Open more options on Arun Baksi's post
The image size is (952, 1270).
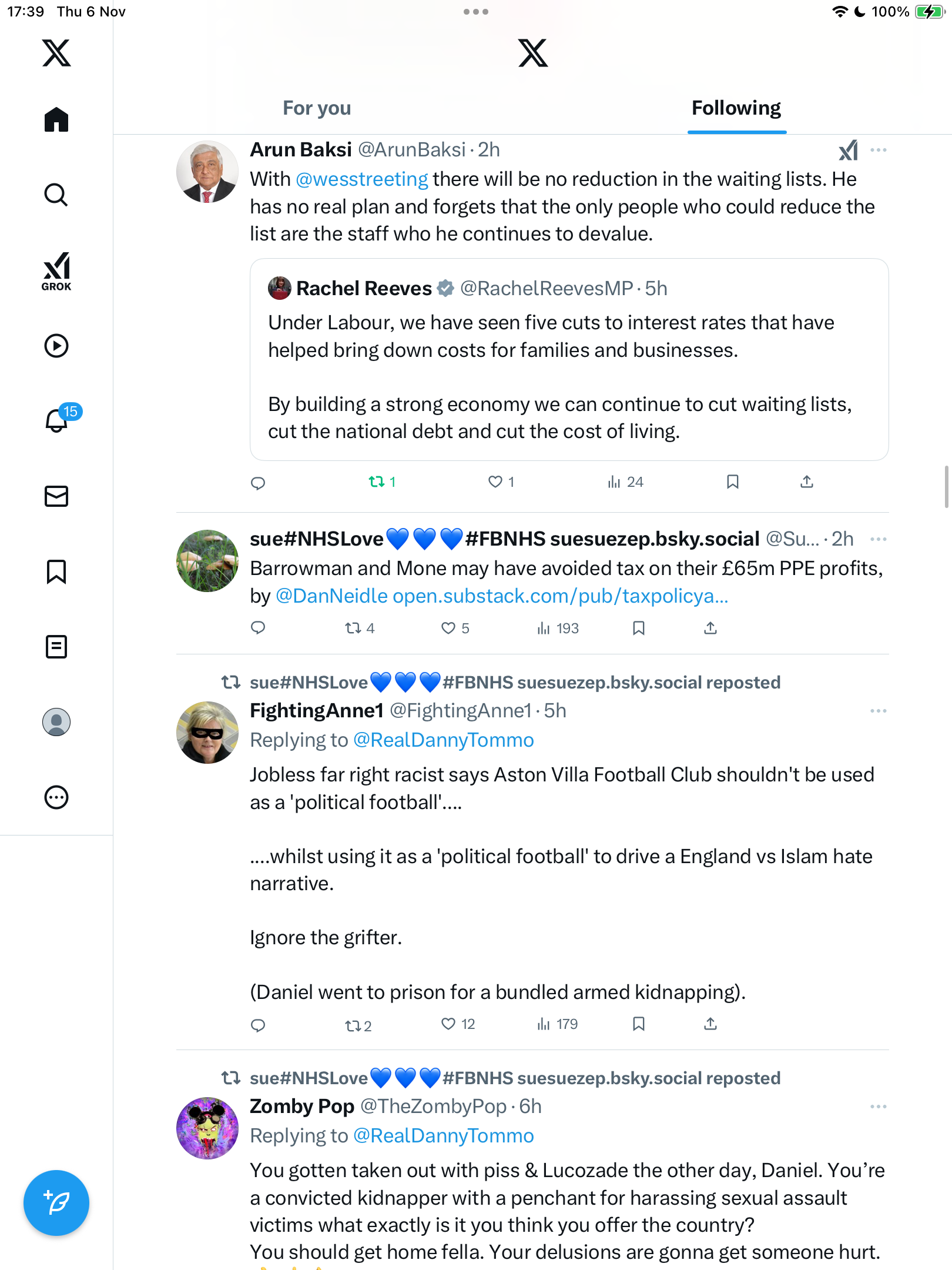click(879, 150)
